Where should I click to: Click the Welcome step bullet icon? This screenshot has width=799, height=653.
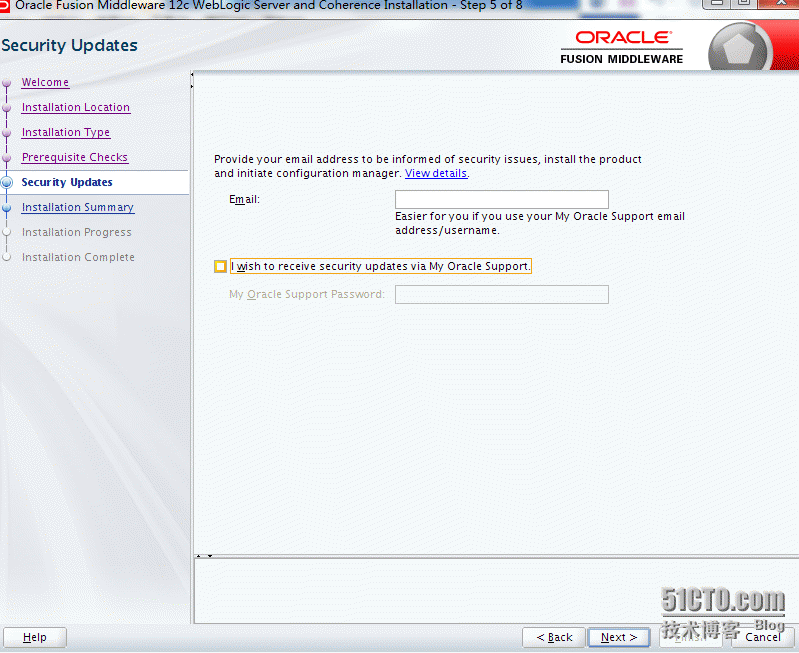point(7,83)
